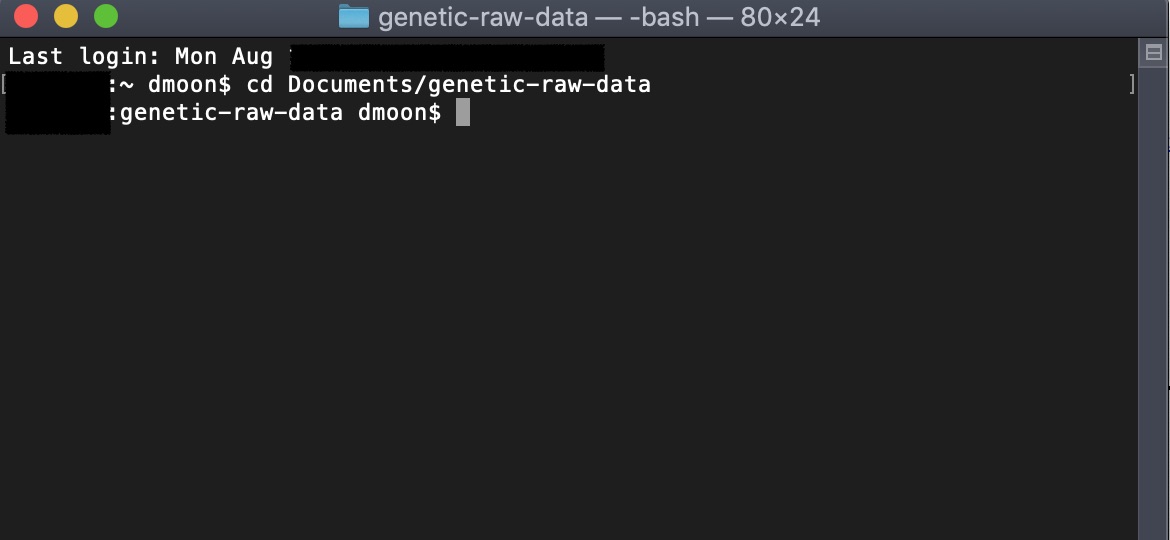Image resolution: width=1170 pixels, height=540 pixels.
Task: Click the blacked-out box on the login line
Action: (x=447, y=57)
